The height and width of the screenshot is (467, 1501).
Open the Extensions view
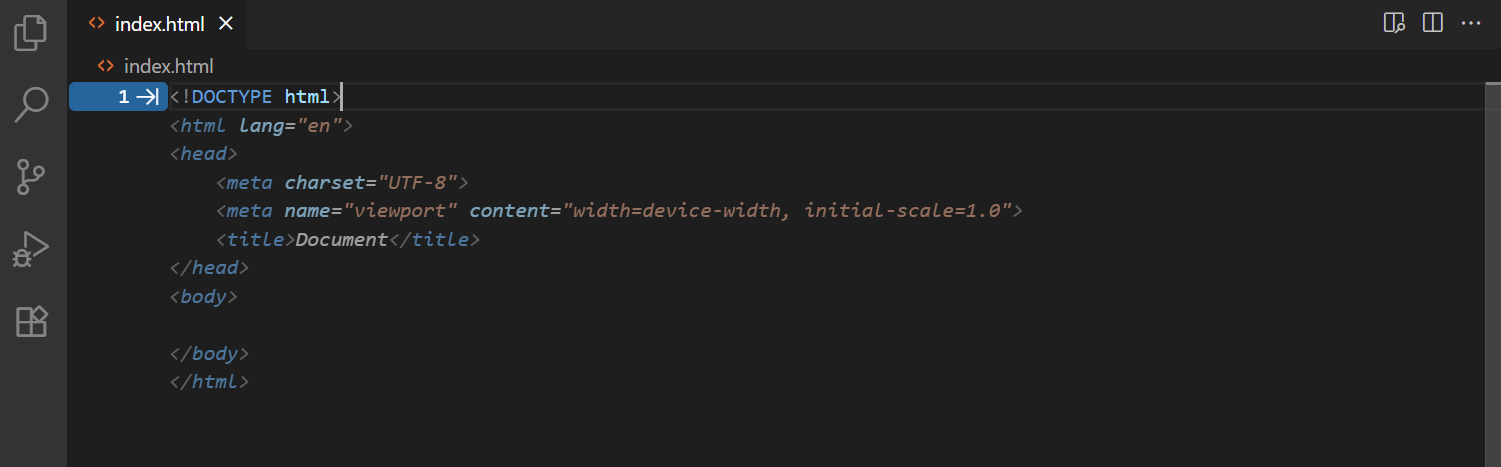(32, 322)
